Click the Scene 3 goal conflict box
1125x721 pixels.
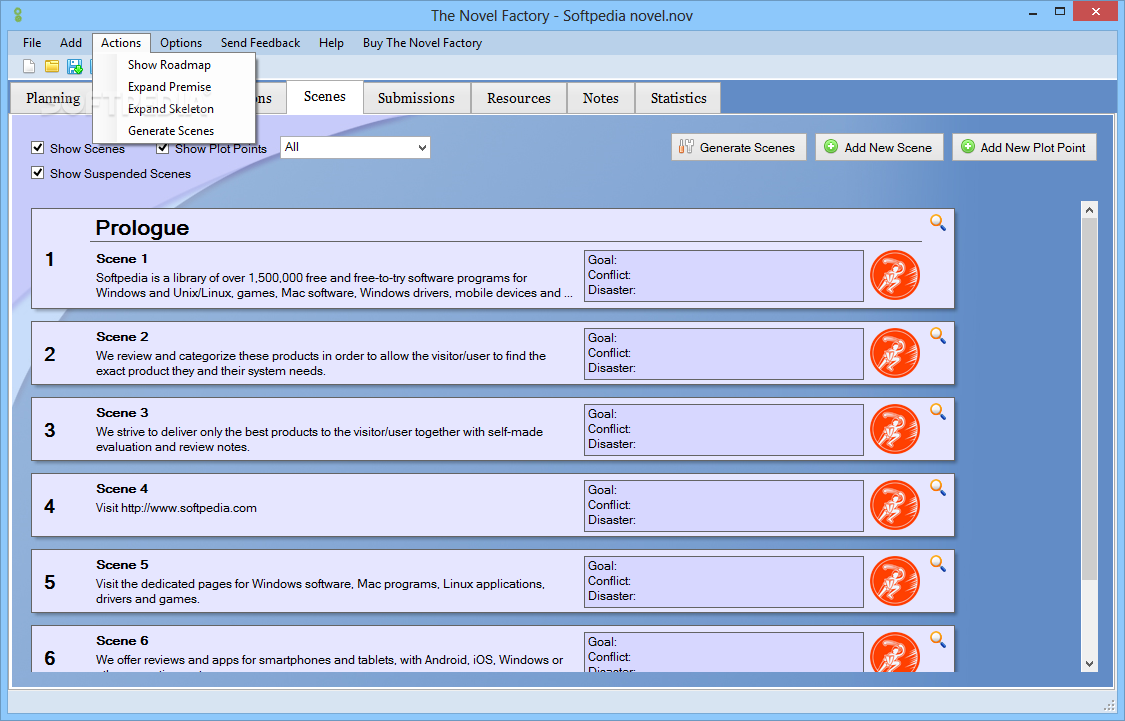pyautogui.click(x=724, y=430)
